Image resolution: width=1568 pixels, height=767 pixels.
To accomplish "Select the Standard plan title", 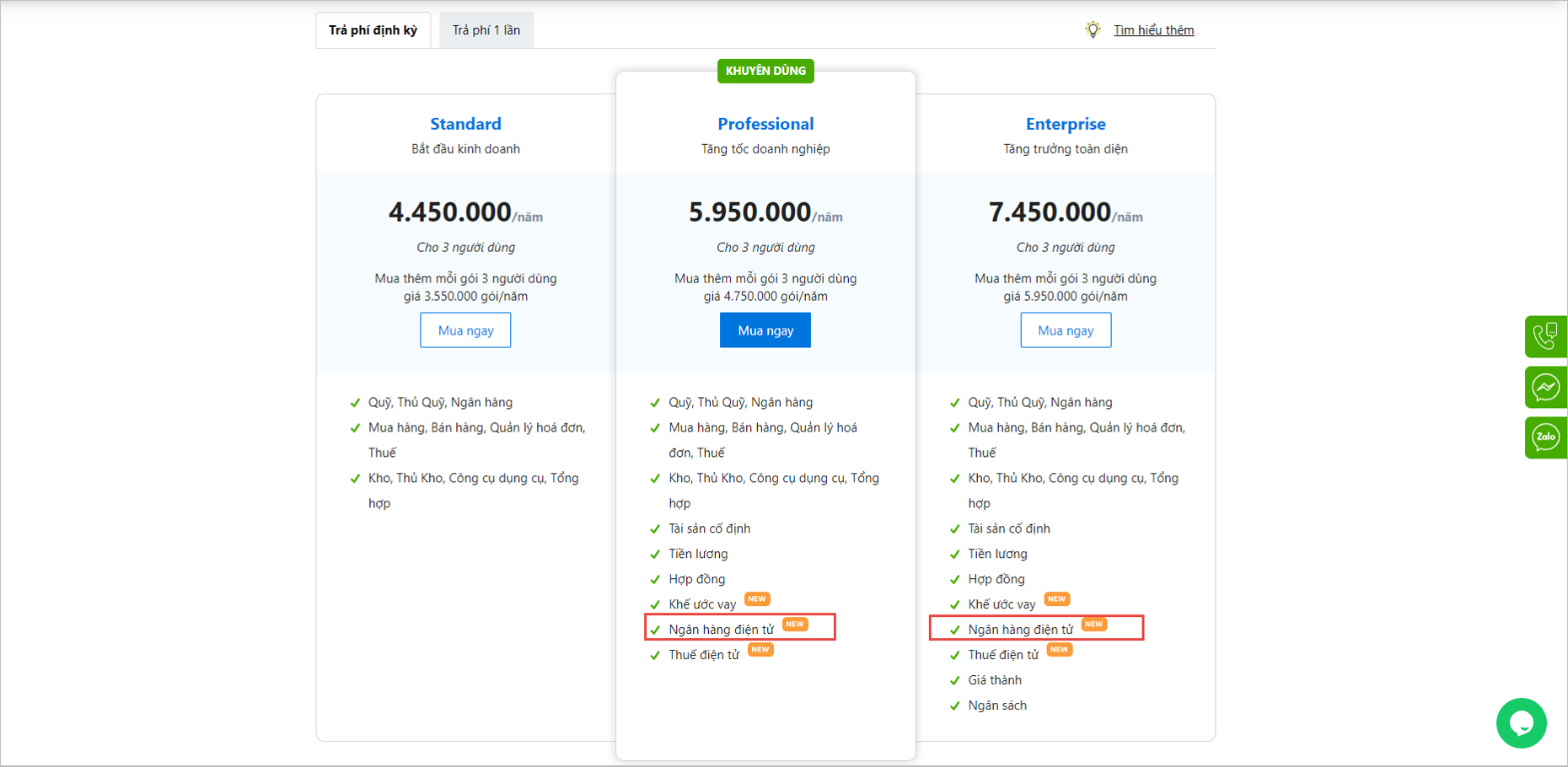I will coord(465,124).
